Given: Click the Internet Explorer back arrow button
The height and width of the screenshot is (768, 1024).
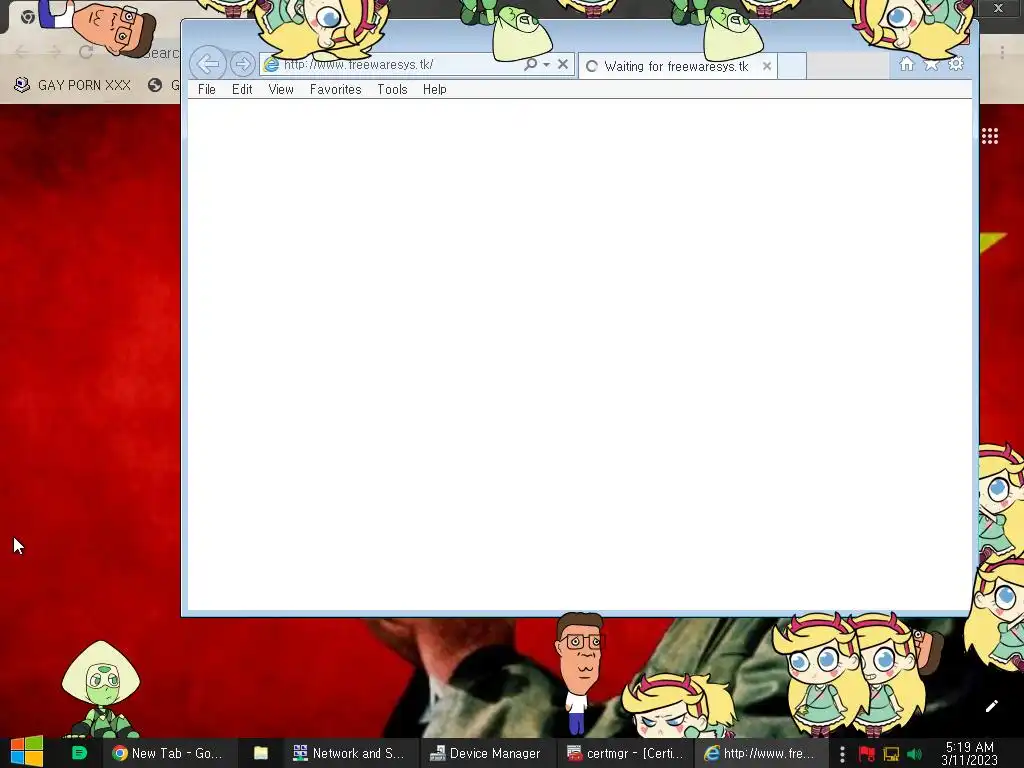Looking at the screenshot, I should [x=208, y=64].
